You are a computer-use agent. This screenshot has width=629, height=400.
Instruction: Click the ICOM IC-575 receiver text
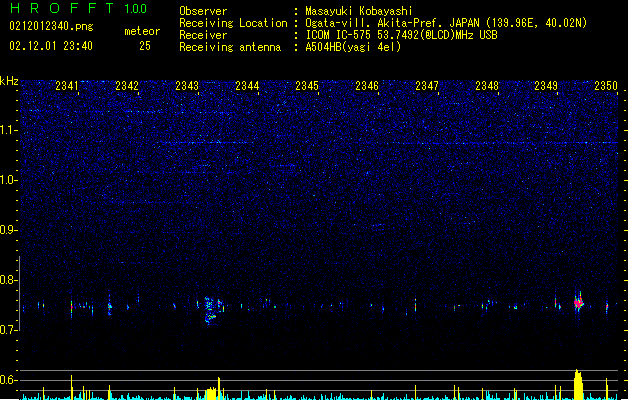click(x=401, y=35)
